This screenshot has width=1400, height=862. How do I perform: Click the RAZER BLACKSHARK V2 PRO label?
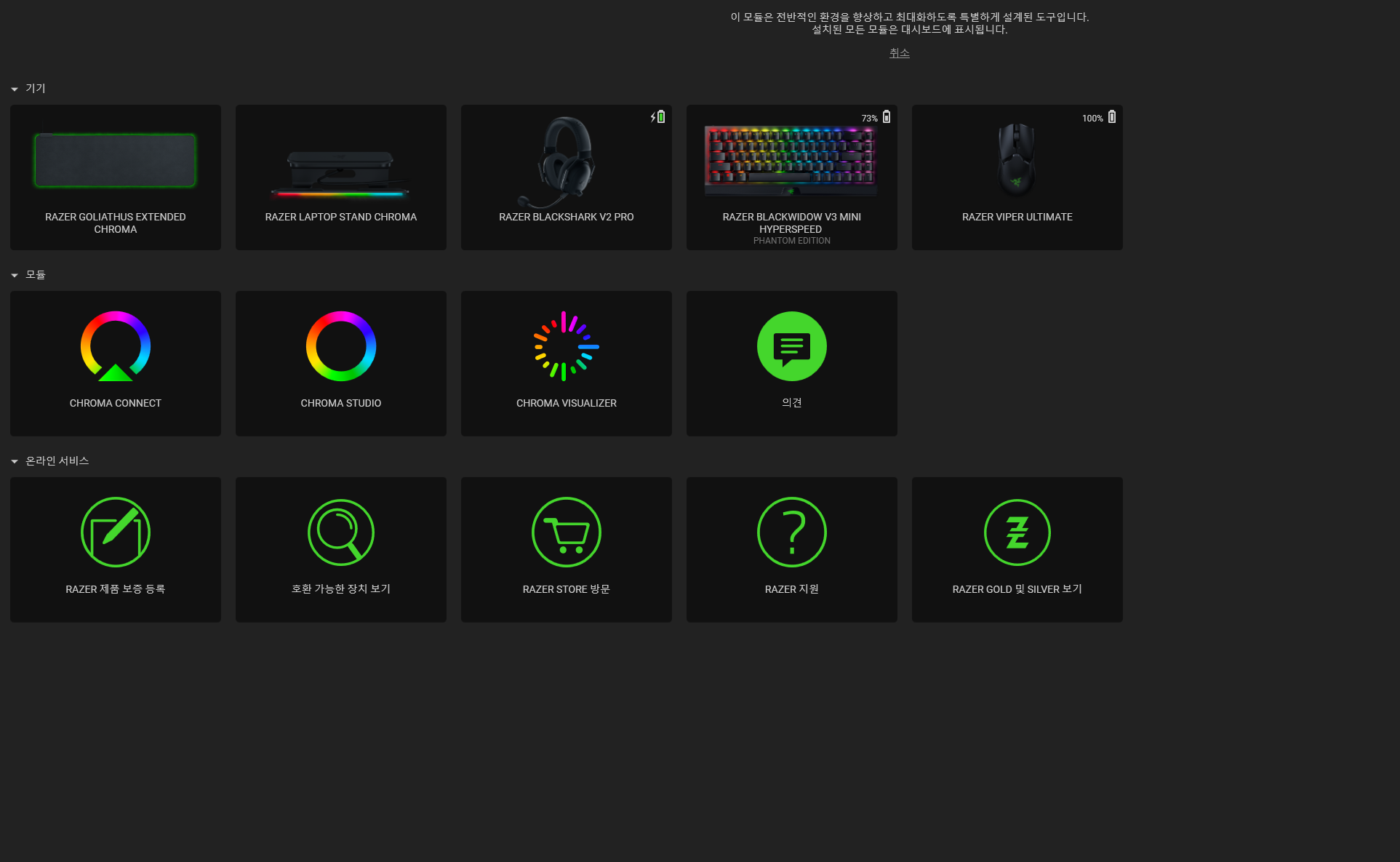coord(567,217)
